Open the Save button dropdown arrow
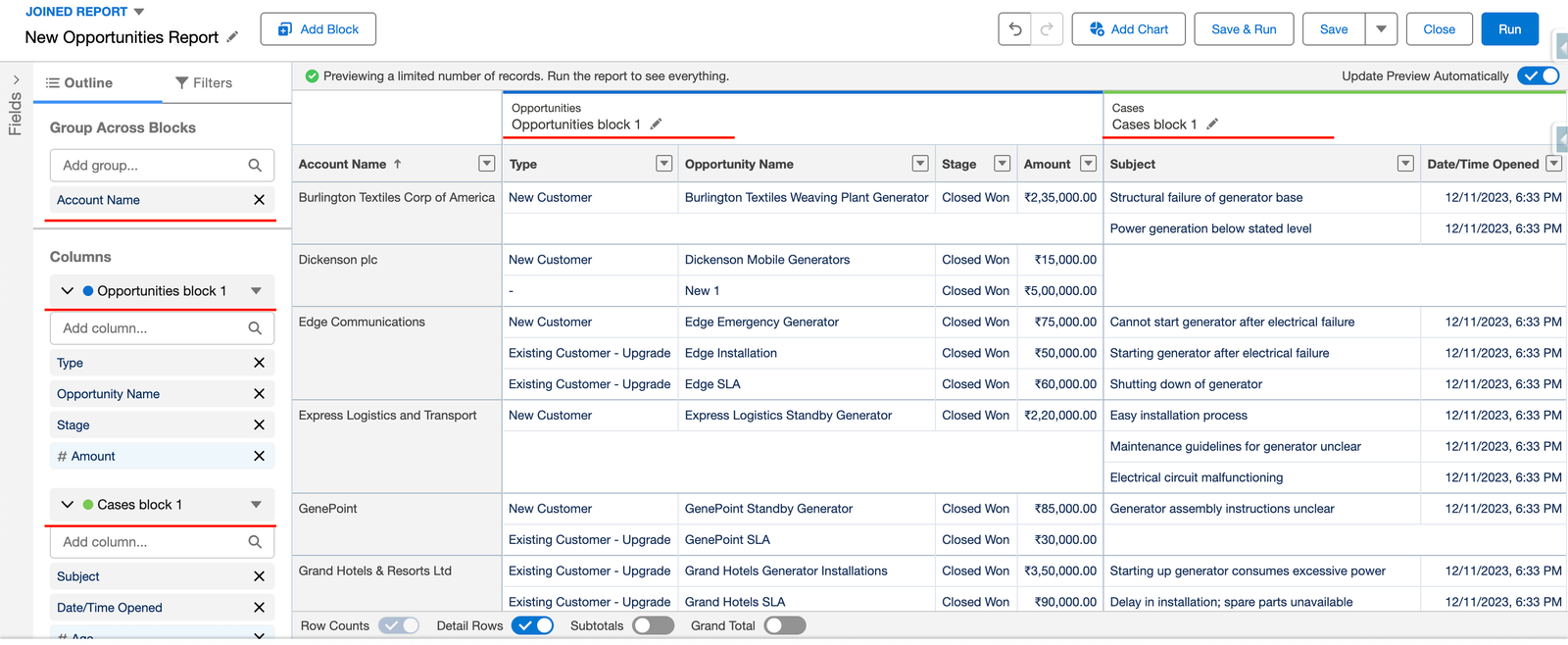Viewport: 1568px width, 645px height. tap(1381, 29)
